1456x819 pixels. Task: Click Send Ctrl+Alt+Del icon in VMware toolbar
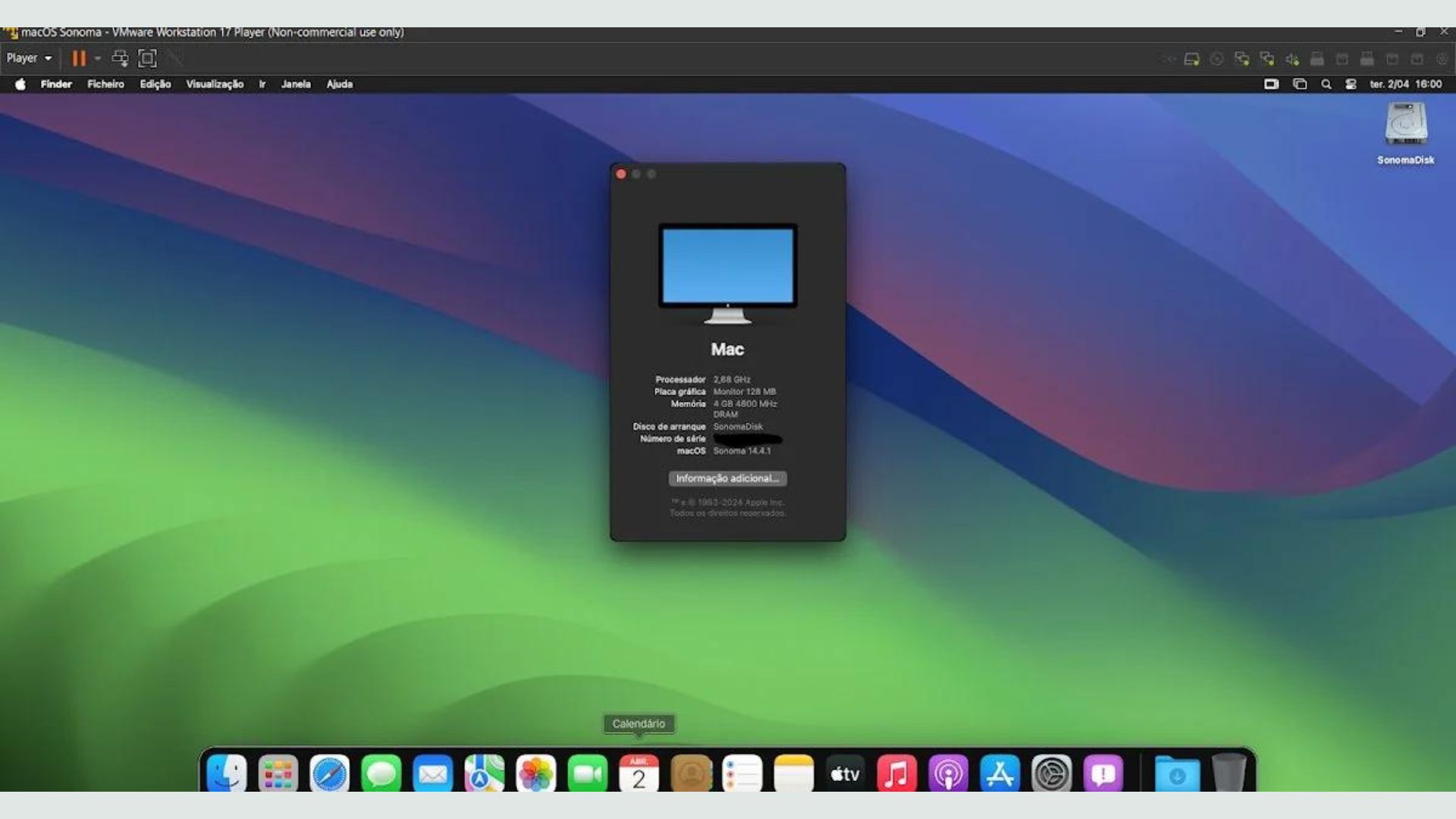coord(120,58)
